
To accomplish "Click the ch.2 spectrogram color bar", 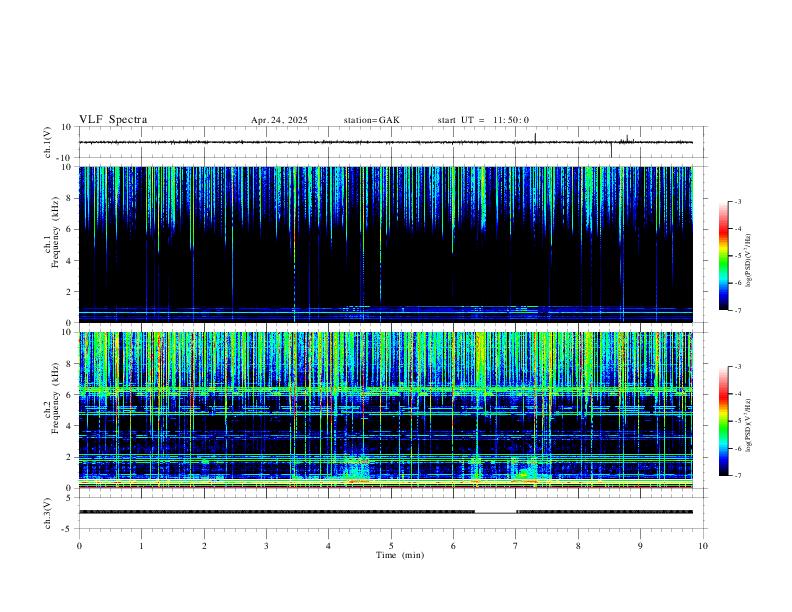I will click(723, 421).
